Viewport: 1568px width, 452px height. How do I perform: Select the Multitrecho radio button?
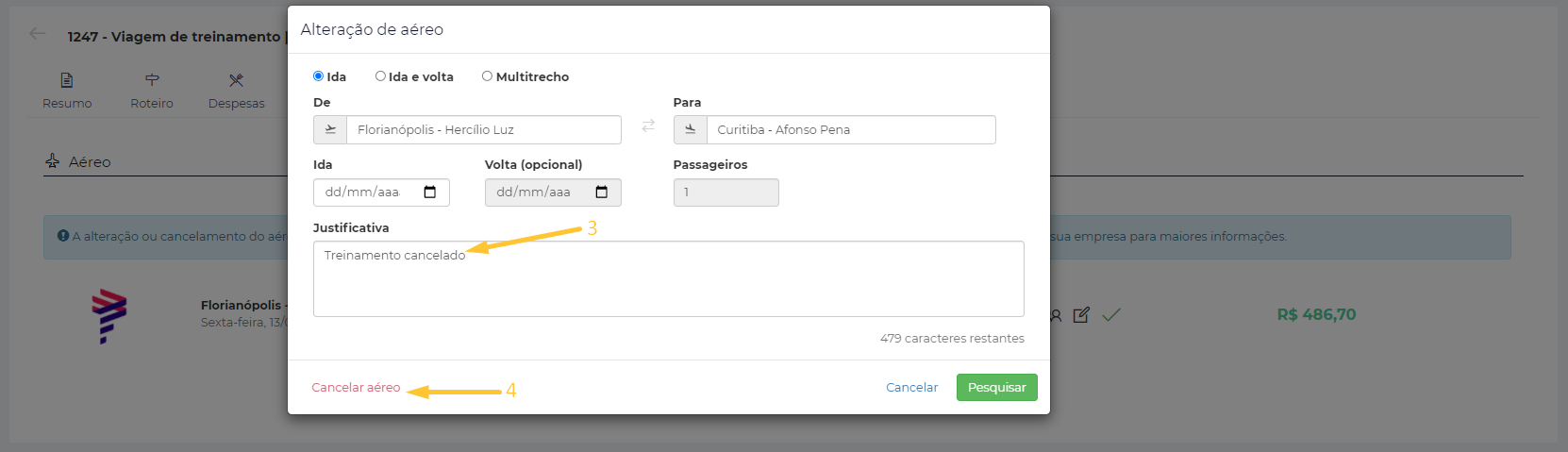point(487,76)
